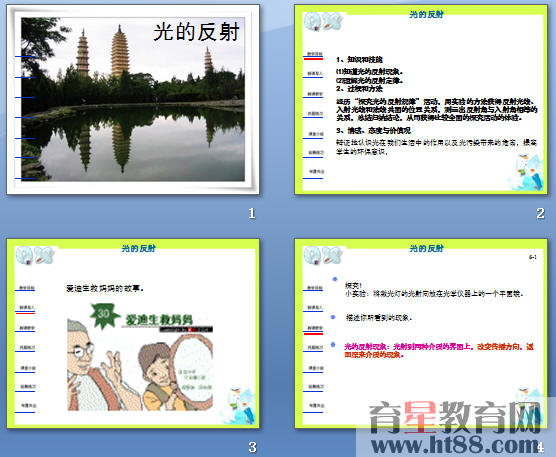Viewport: 556px width, 457px height.
Task: Open the last sidebar nav link on slide 2
Action: (x=315, y=173)
